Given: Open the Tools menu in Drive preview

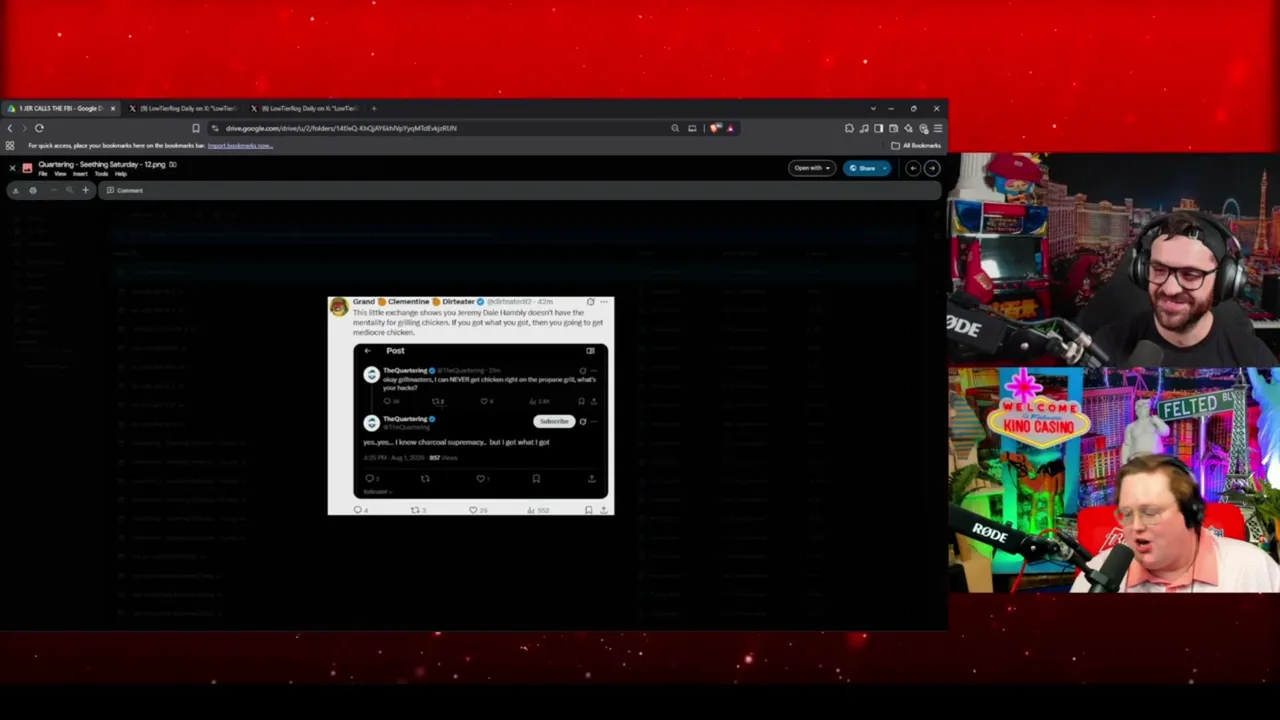Looking at the screenshot, I should (x=101, y=174).
